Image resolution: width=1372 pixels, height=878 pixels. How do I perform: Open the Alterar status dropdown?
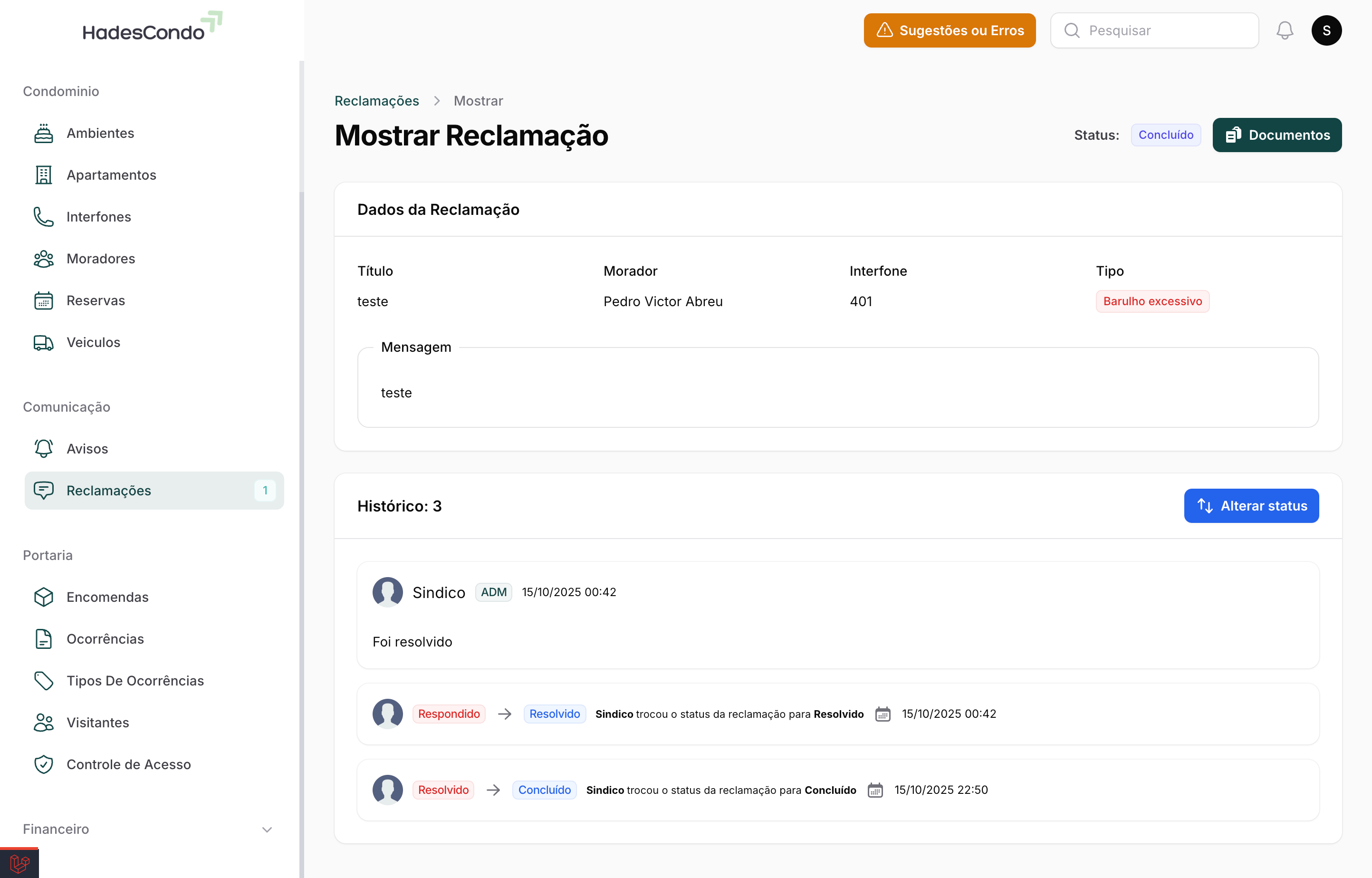(x=1251, y=506)
